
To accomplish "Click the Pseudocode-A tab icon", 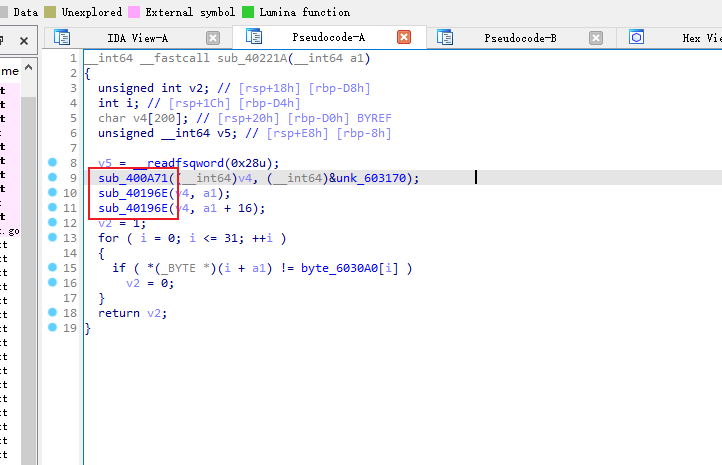I will 254,36.
